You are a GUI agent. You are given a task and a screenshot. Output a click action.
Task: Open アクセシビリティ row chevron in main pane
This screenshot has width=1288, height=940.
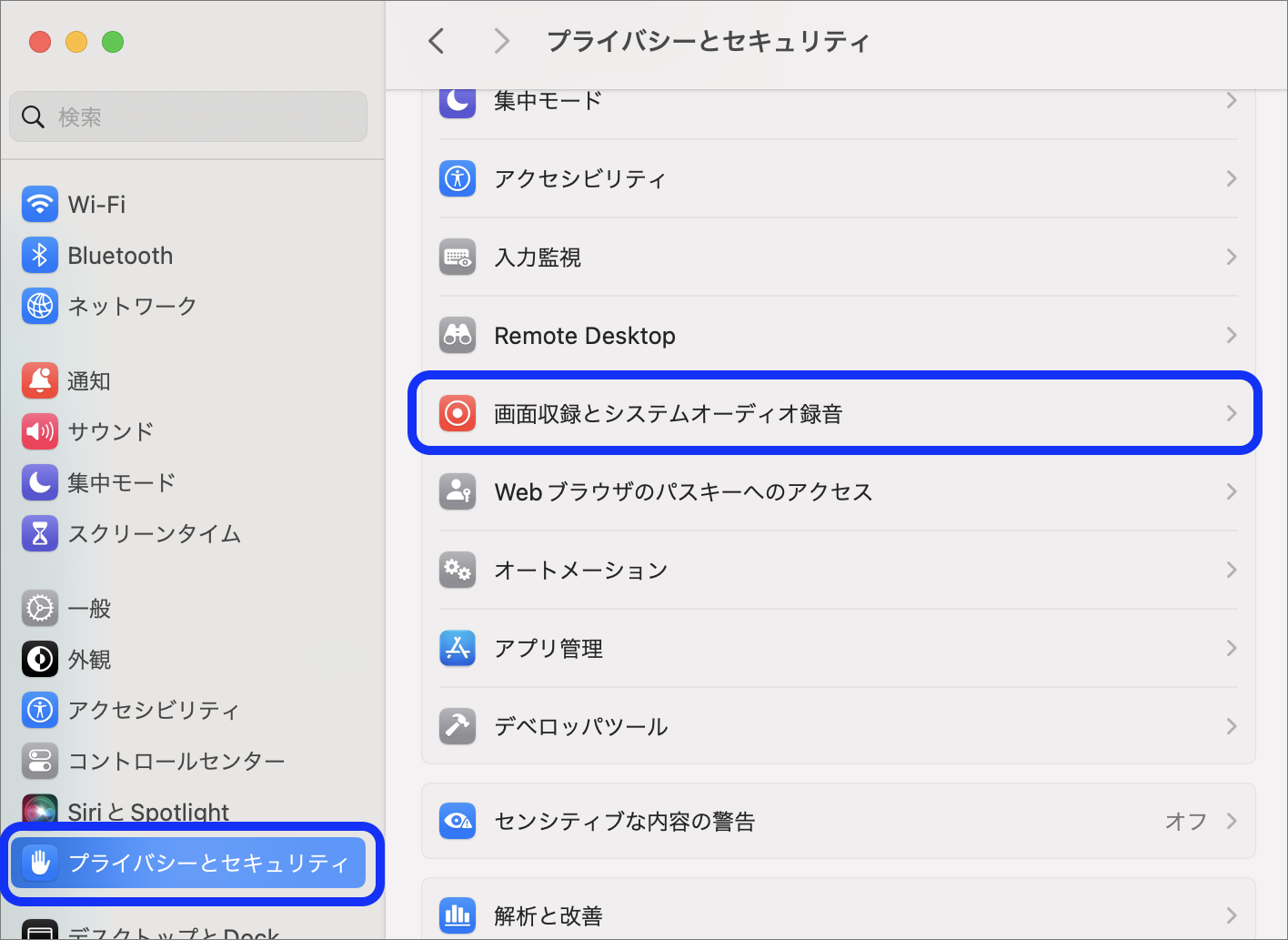click(1232, 178)
